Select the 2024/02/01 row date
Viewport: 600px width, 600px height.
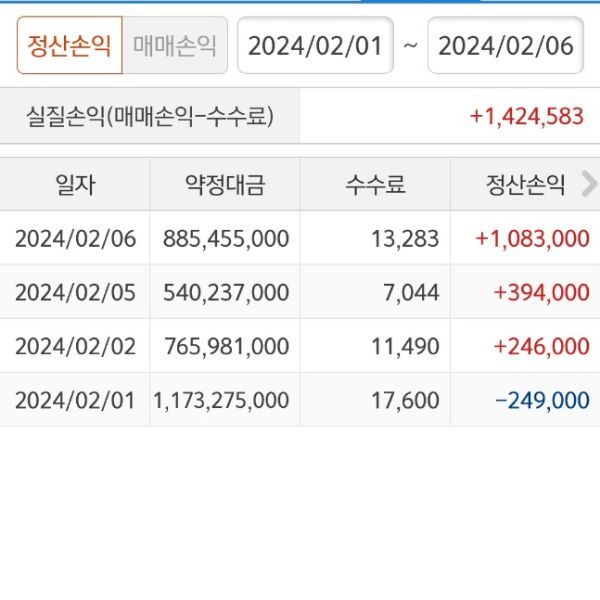[75, 400]
